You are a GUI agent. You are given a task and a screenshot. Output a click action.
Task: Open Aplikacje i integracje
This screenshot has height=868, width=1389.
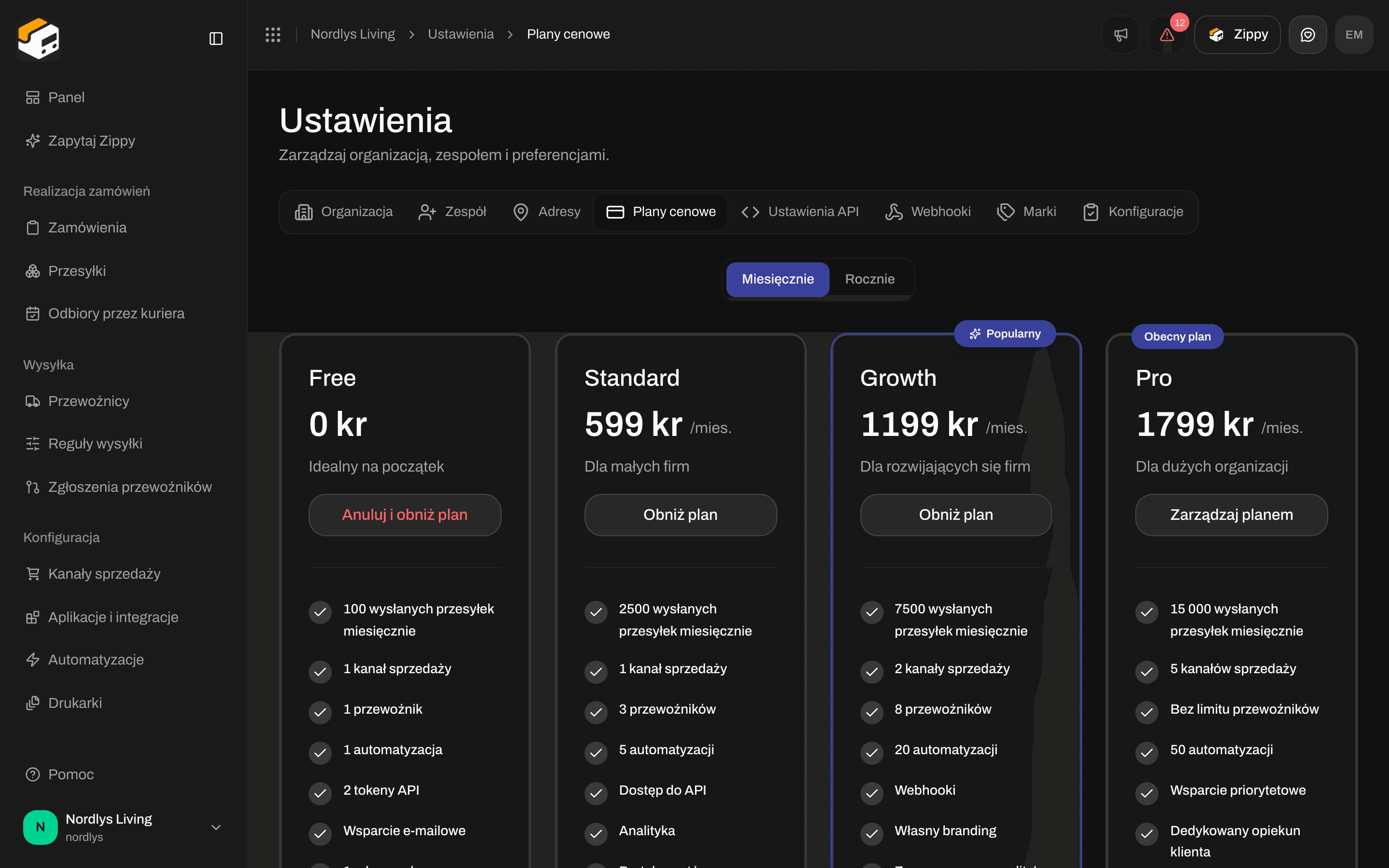[123, 617]
